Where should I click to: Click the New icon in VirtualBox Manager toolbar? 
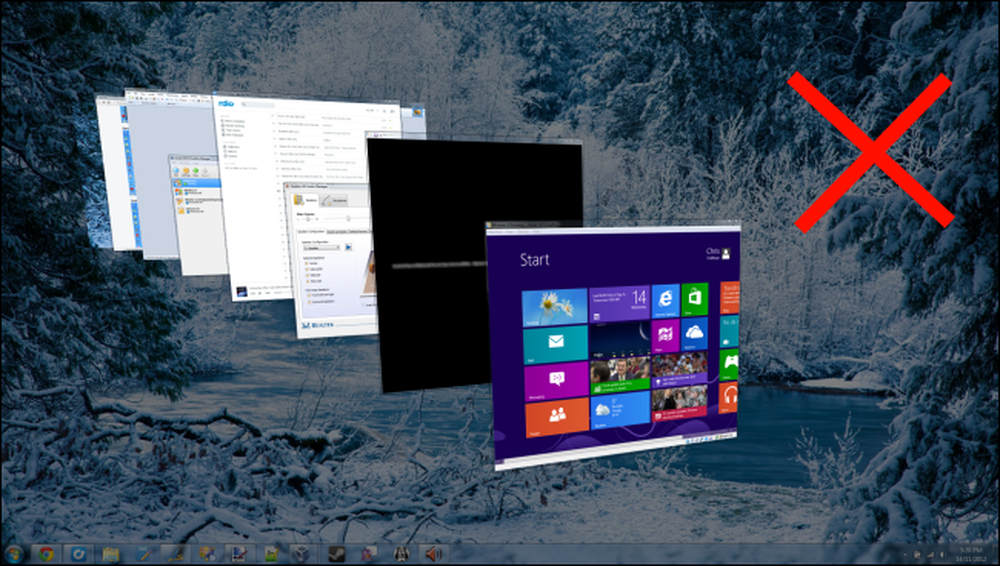click(176, 172)
